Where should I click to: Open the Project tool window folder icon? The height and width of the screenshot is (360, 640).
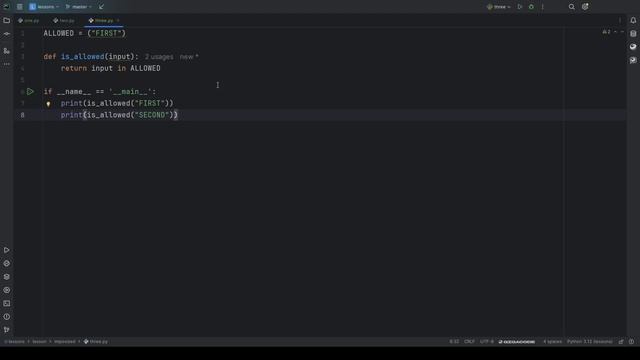7,20
